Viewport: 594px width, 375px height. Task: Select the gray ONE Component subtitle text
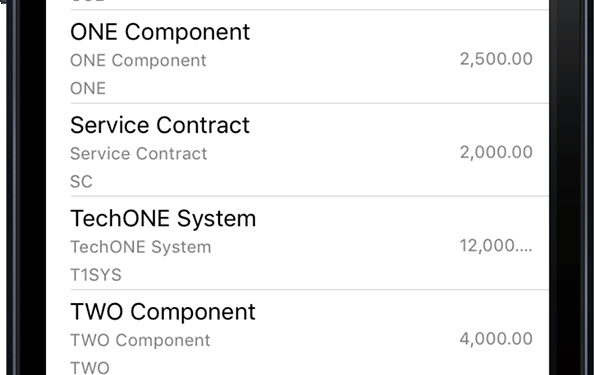click(x=138, y=61)
